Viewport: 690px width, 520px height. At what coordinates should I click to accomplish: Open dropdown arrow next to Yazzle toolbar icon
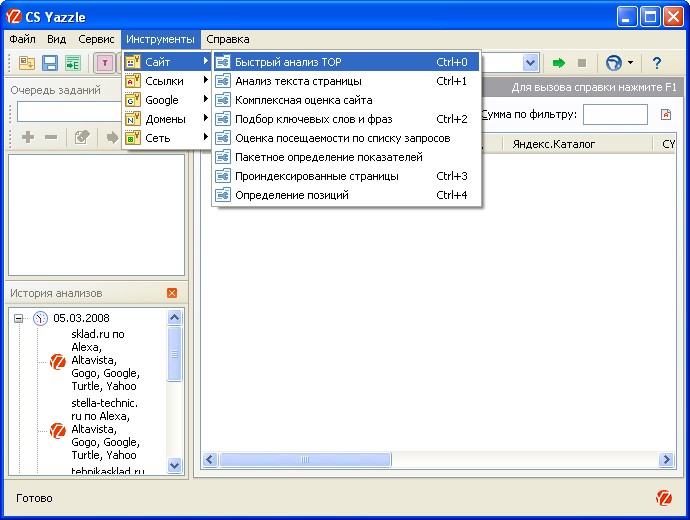(630, 63)
